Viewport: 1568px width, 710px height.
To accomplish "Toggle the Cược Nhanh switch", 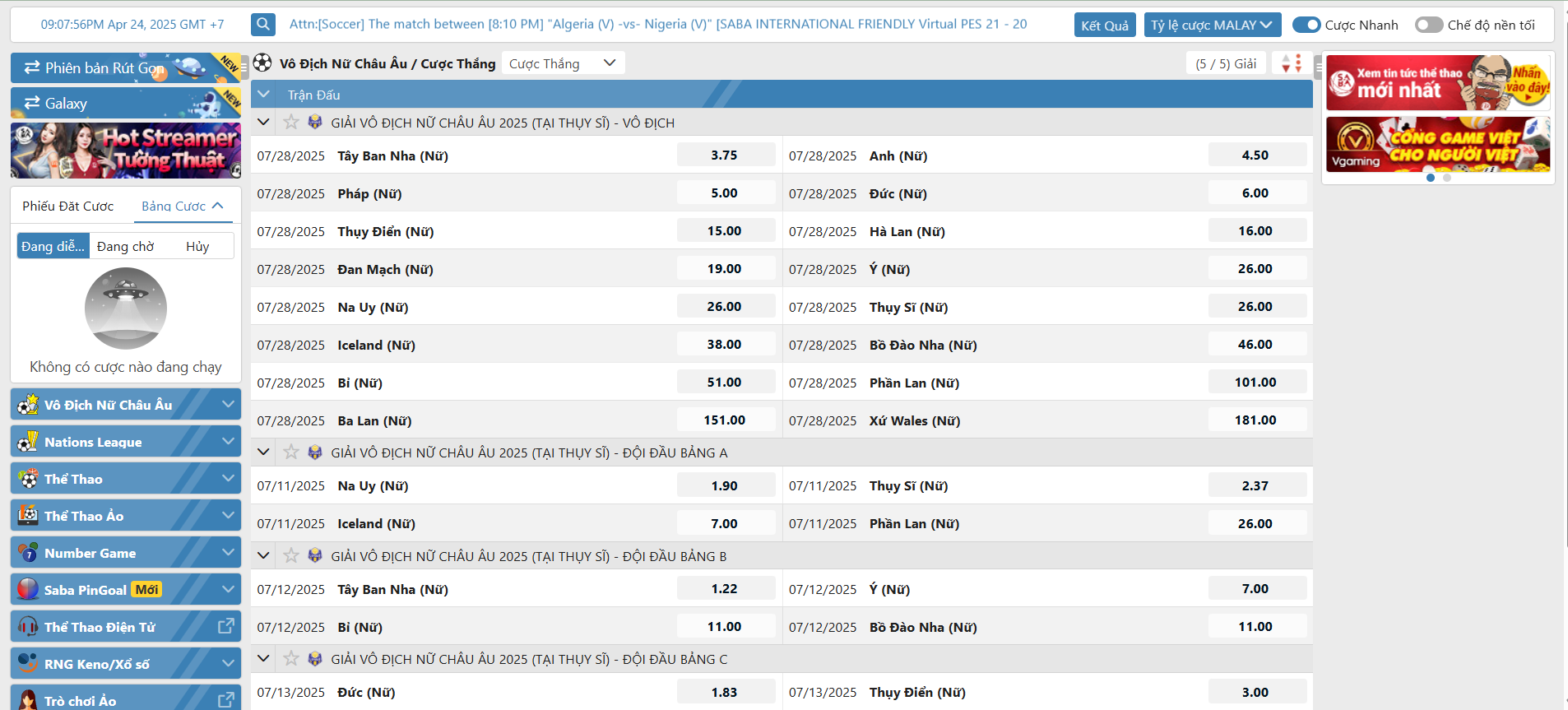I will click(1306, 25).
